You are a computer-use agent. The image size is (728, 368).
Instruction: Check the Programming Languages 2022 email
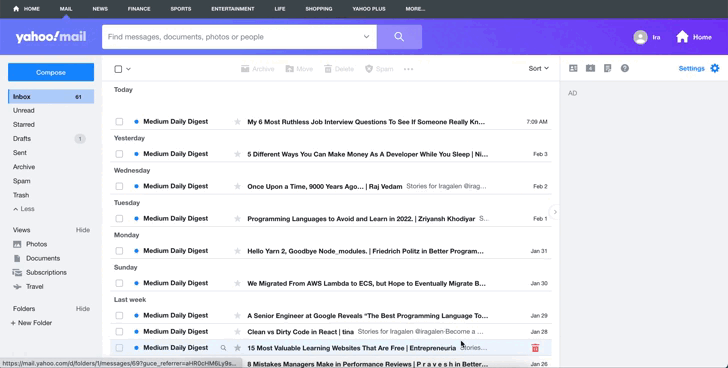119,219
